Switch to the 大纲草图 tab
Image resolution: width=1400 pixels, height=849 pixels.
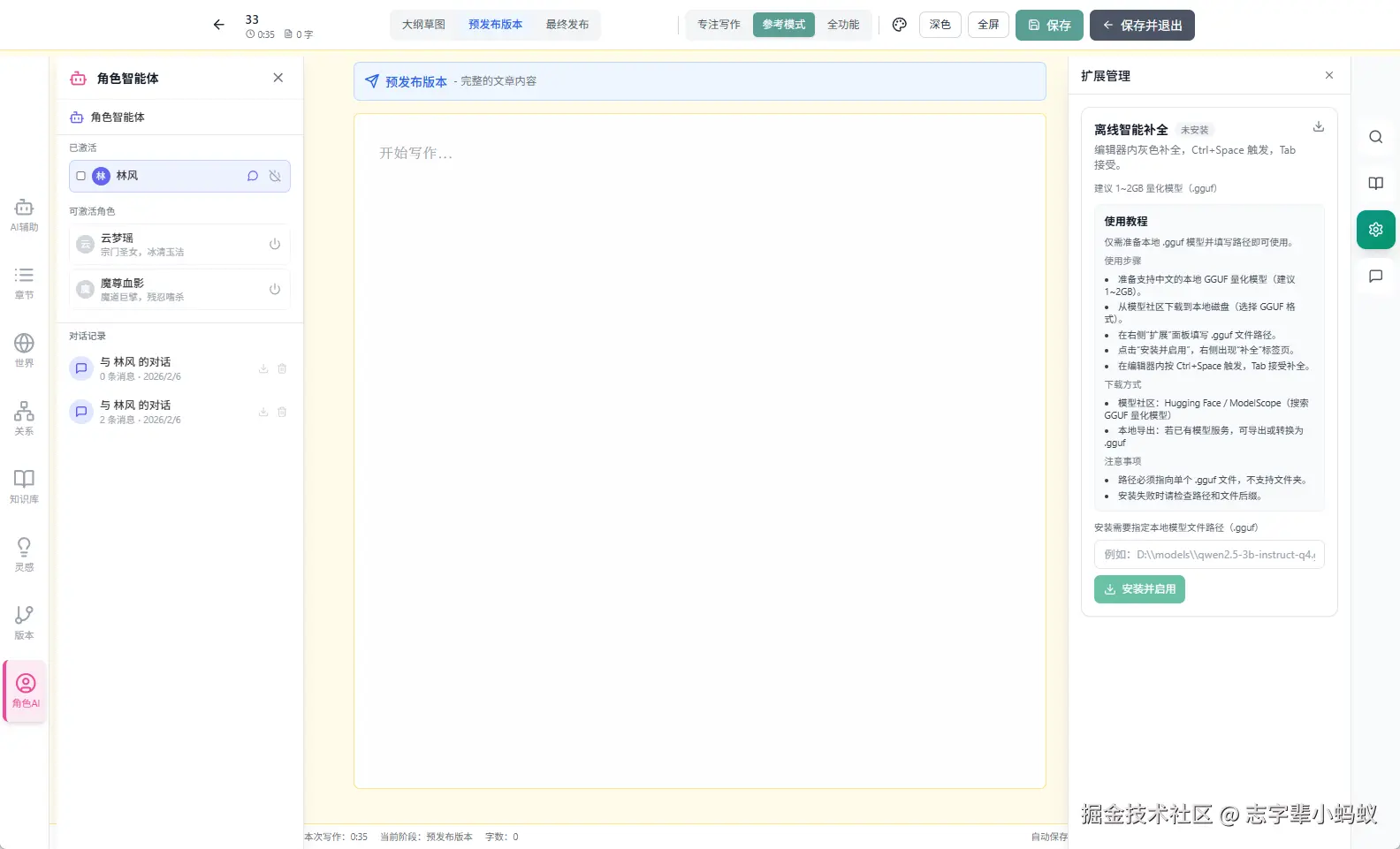423,25
